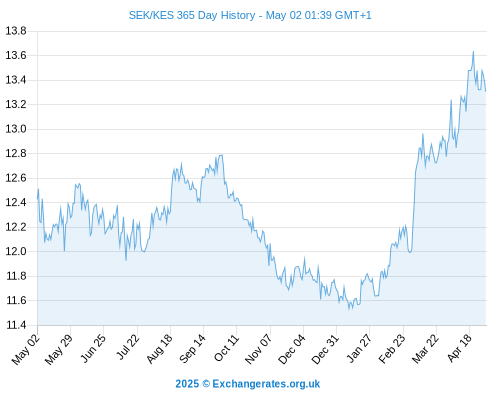Click the chart peak near 13.6 in April
Screen dimensions: 495x400
point(473,52)
